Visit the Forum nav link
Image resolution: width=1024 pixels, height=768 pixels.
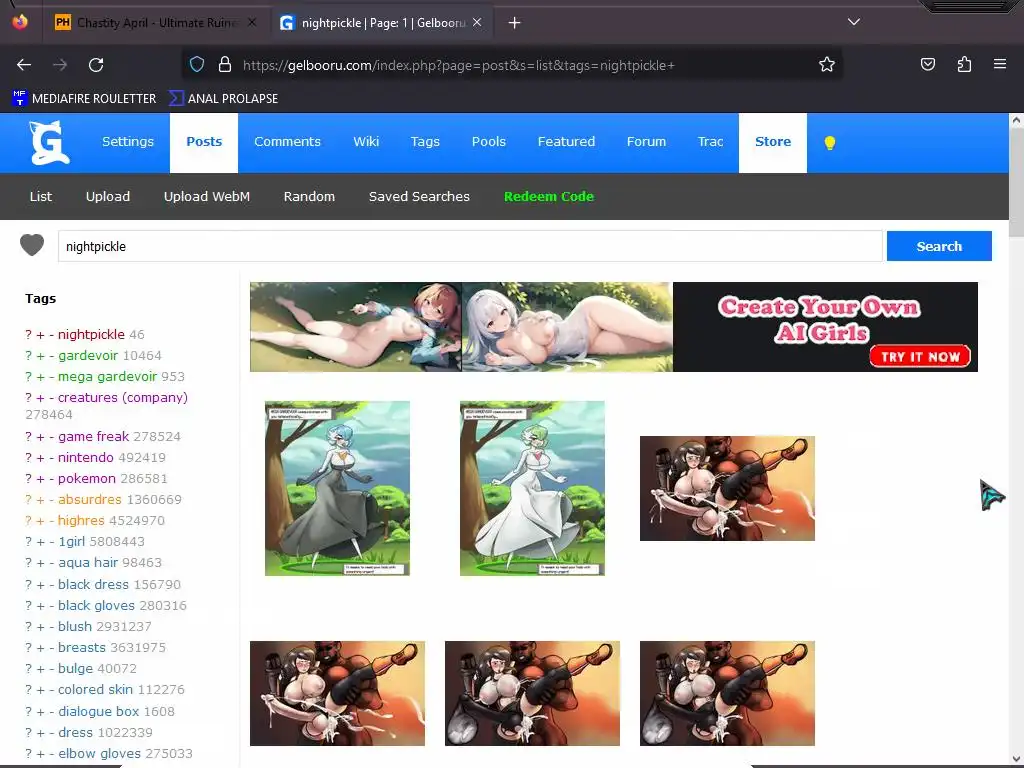coord(646,142)
